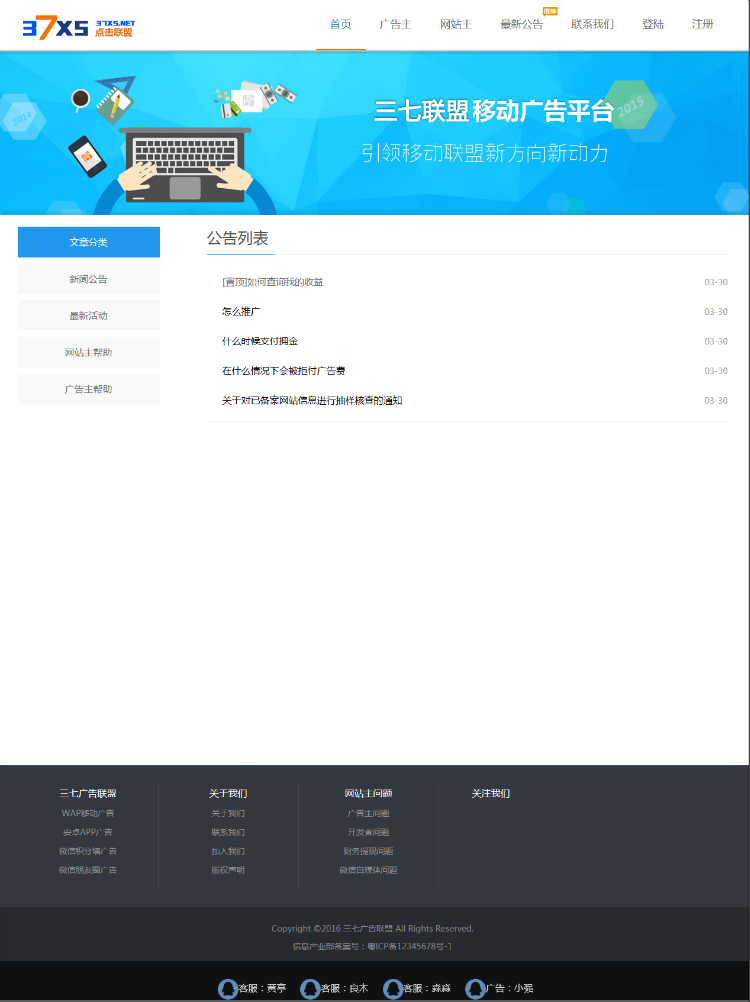Select the 最新活动 category
This screenshot has height=1002, width=750.
pos(89,316)
